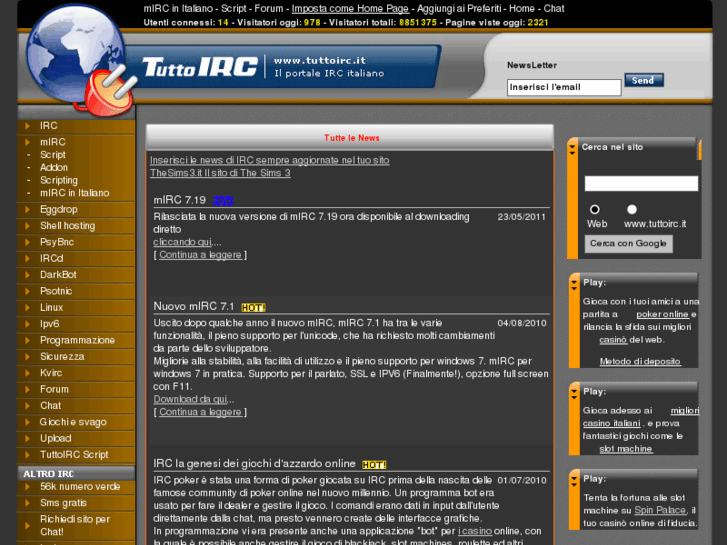This screenshot has width=727, height=545.
Task: Collapse the Cerca nel sito panel arrow
Action: [572, 150]
